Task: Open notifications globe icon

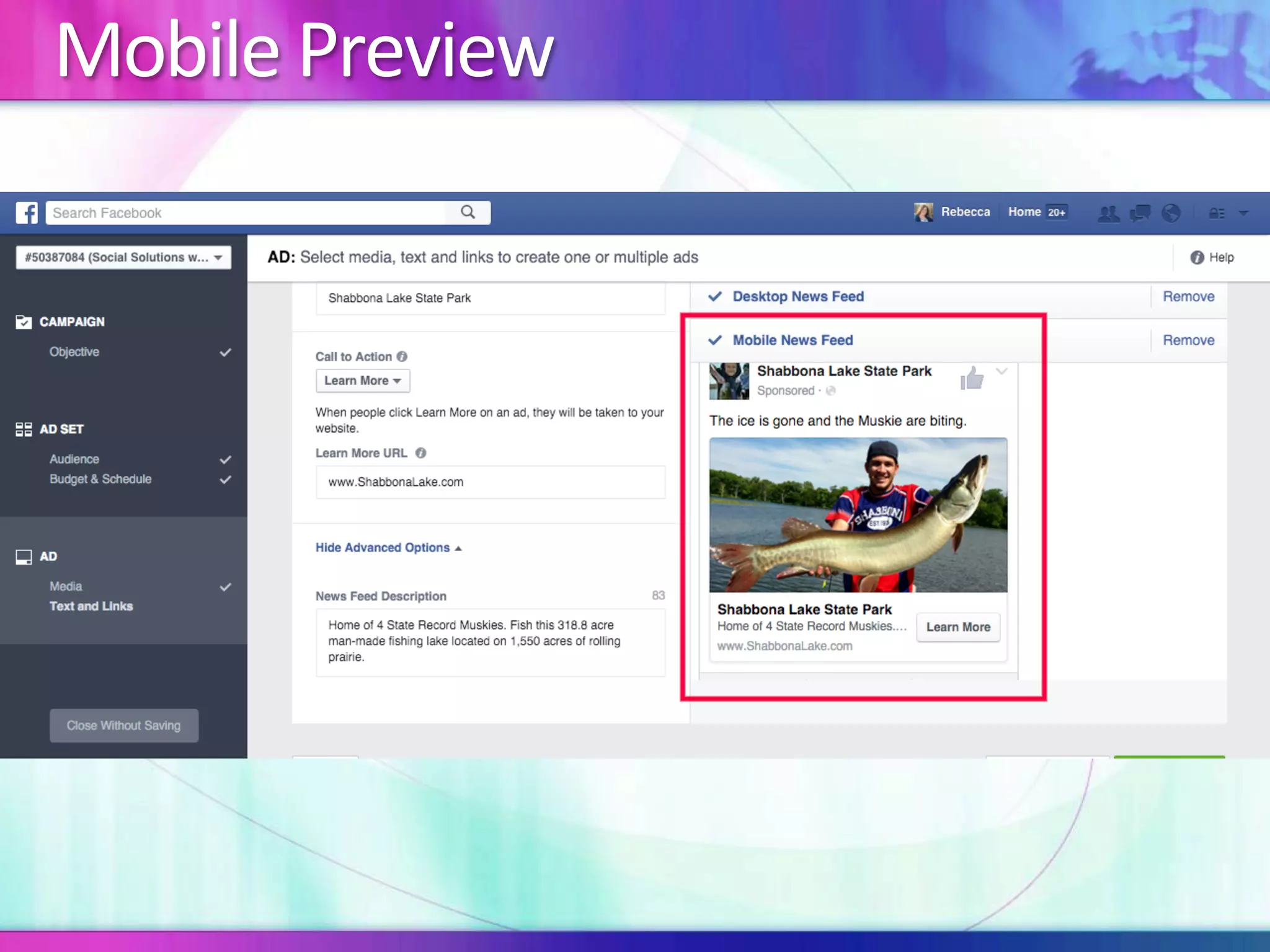Action: coord(1171,213)
